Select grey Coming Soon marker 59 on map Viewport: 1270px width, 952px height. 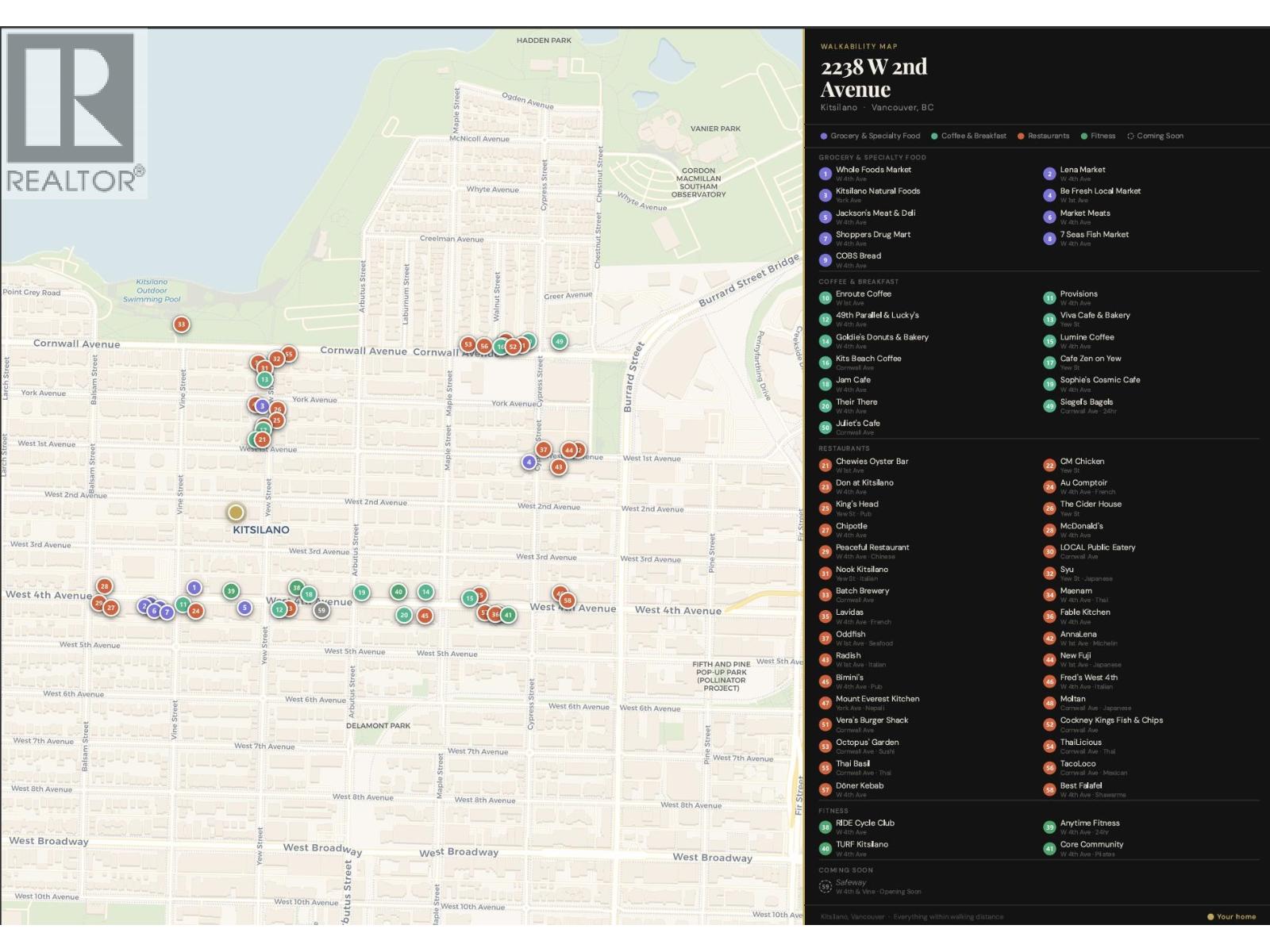point(321,610)
